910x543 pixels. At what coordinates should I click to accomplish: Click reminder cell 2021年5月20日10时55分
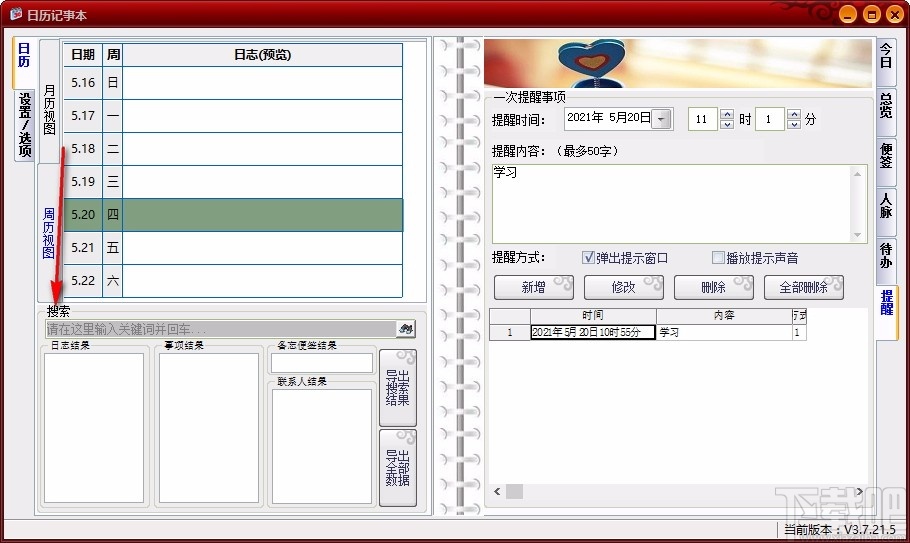coord(593,332)
